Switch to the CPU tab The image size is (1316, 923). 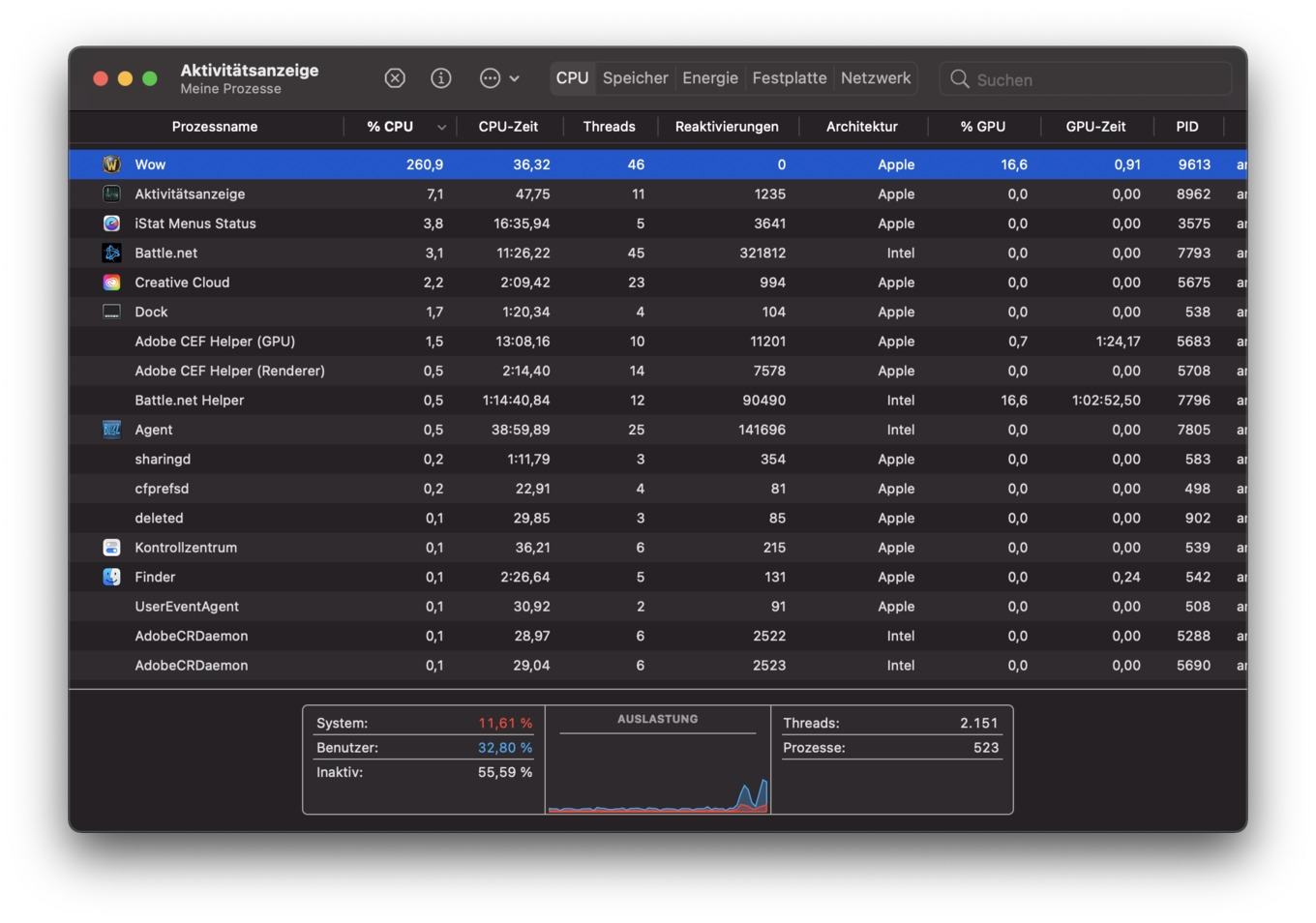point(572,78)
